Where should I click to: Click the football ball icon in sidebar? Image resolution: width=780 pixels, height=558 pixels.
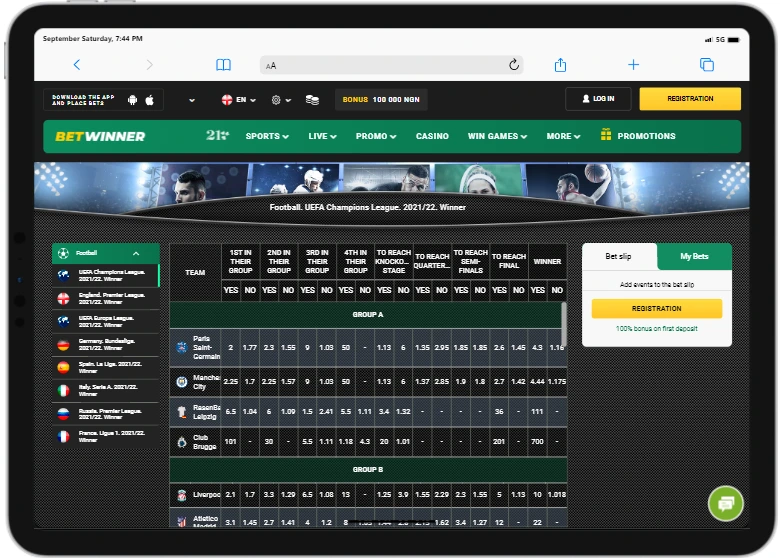(x=63, y=253)
